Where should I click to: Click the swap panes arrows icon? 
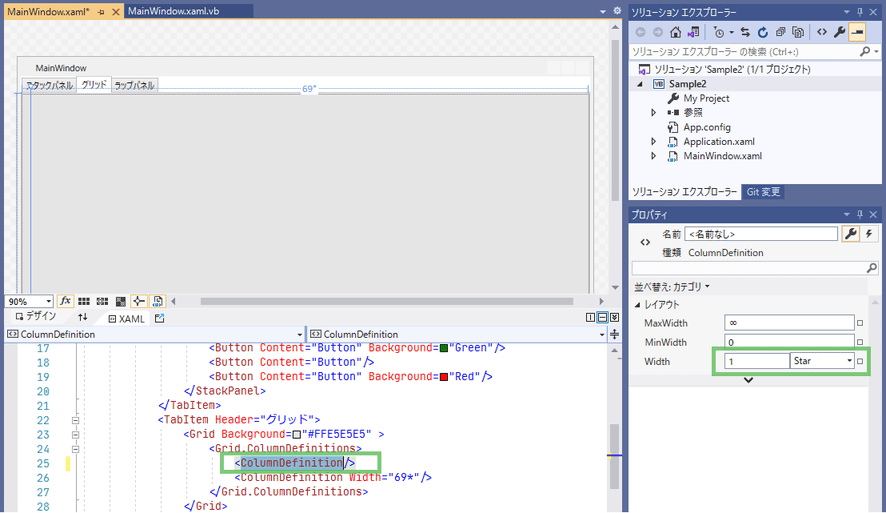tap(83, 317)
